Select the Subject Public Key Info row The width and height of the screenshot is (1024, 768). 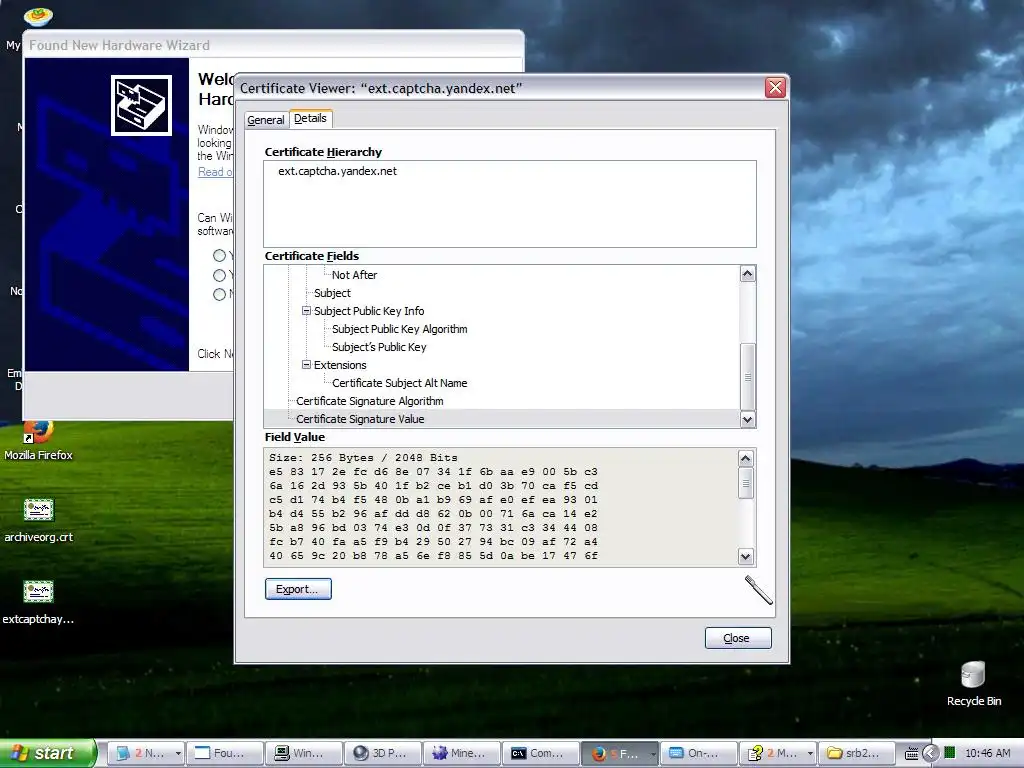point(369,311)
